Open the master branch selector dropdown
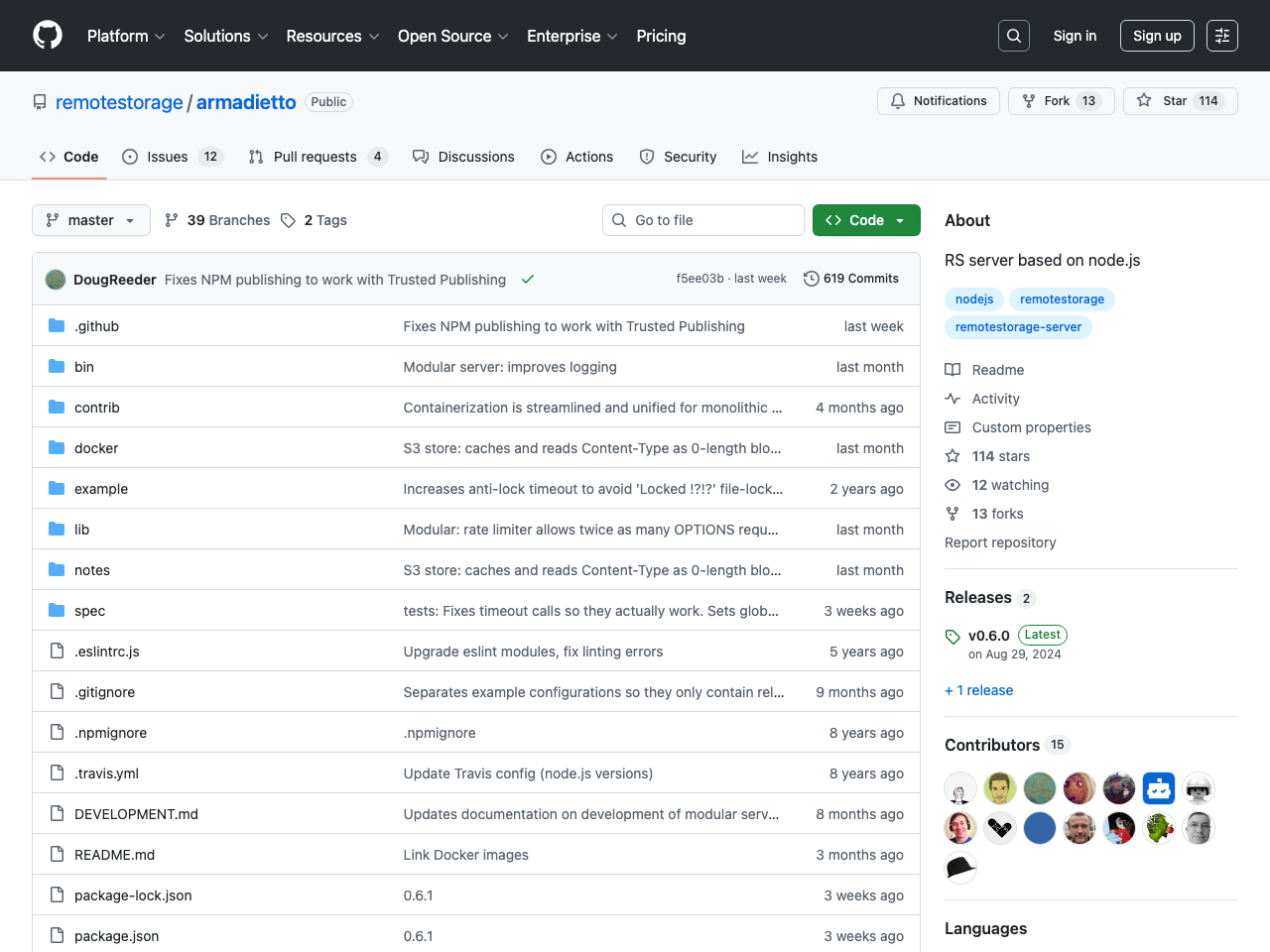The width and height of the screenshot is (1270, 952). [x=90, y=219]
